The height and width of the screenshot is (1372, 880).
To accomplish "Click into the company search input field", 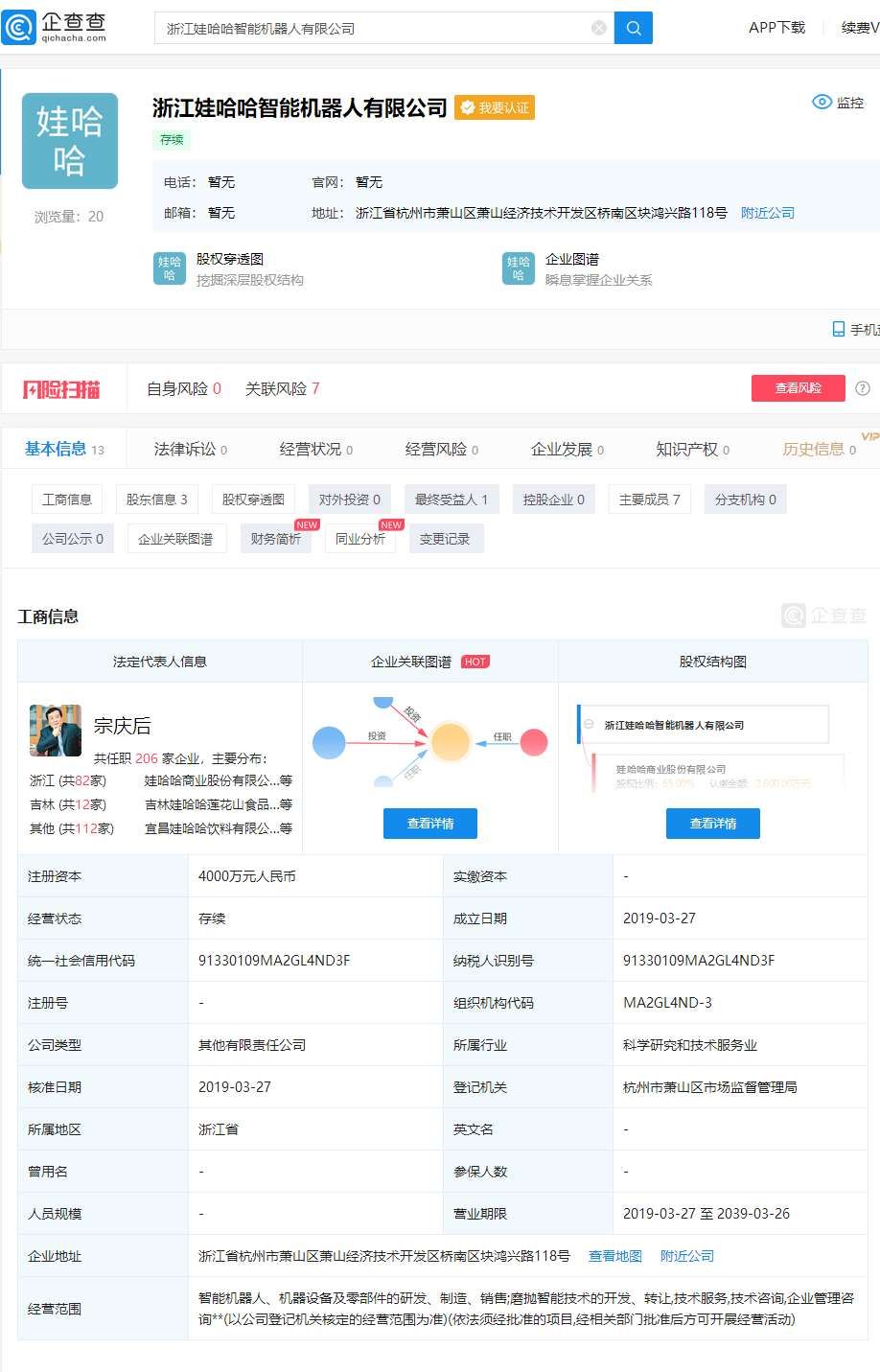I will [374, 29].
